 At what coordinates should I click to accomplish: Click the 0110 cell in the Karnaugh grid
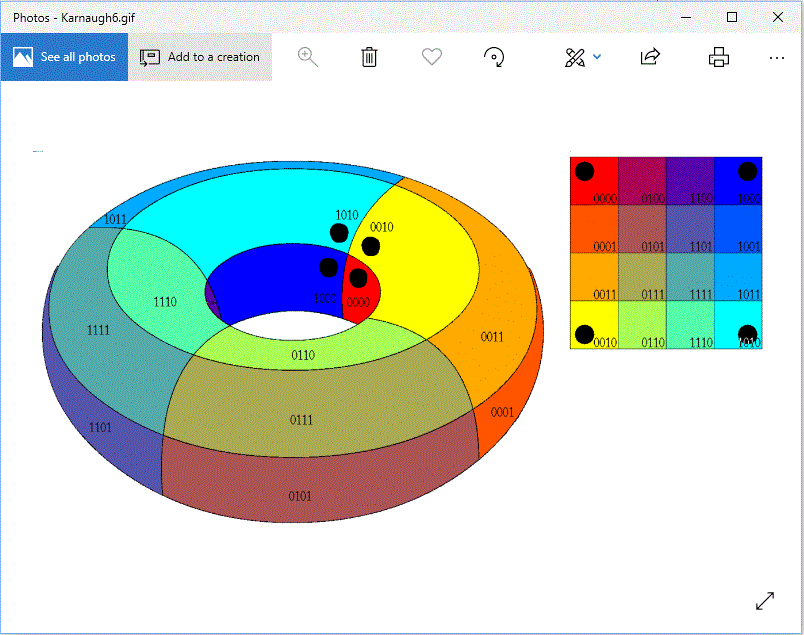coord(642,325)
